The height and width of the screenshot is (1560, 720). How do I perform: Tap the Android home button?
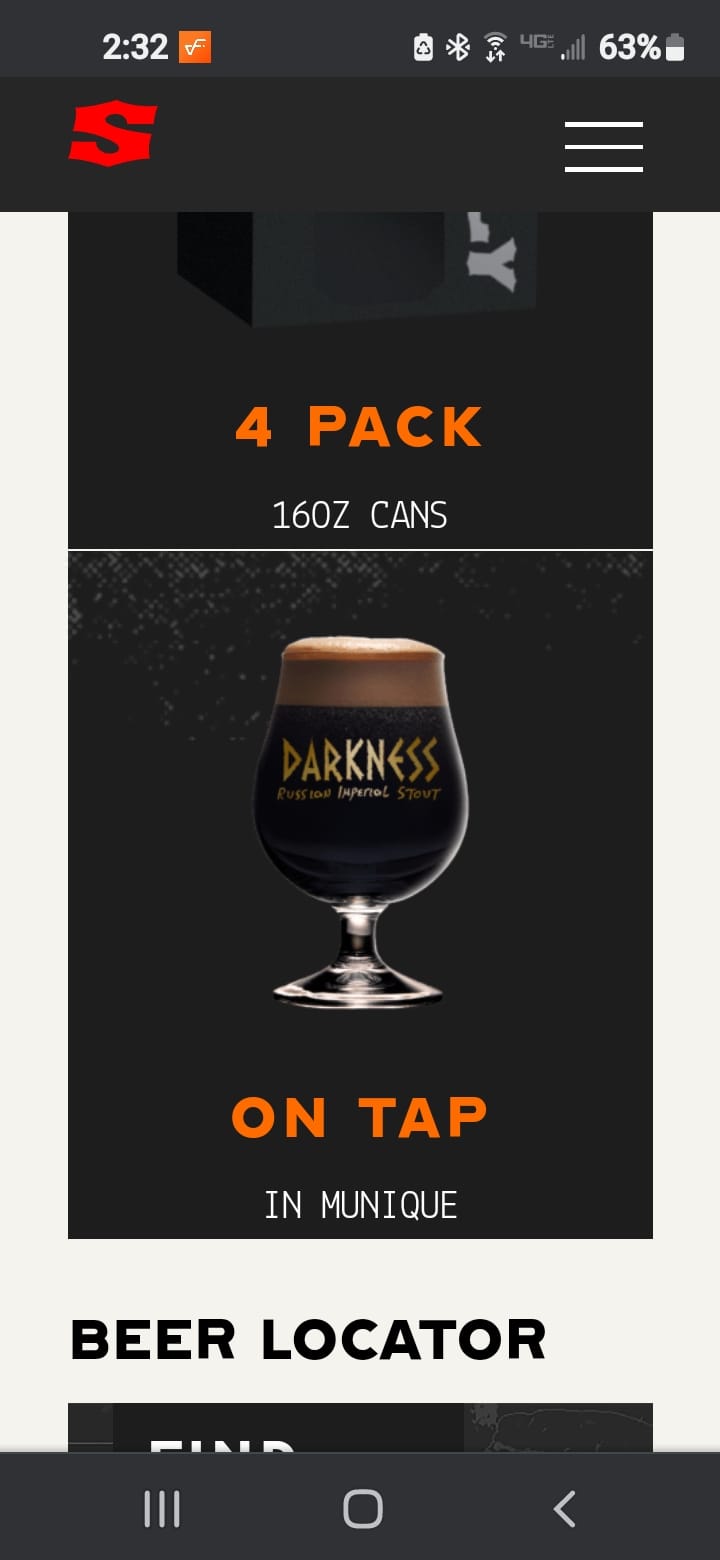tap(362, 1509)
